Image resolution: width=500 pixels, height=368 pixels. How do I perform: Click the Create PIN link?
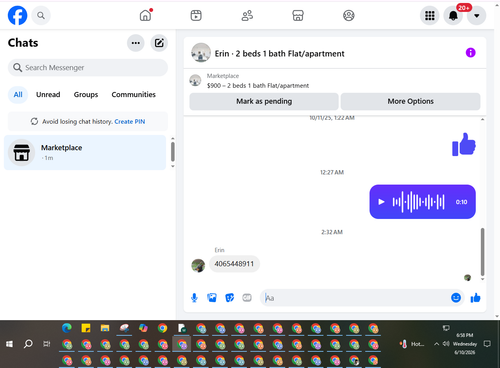pos(130,122)
